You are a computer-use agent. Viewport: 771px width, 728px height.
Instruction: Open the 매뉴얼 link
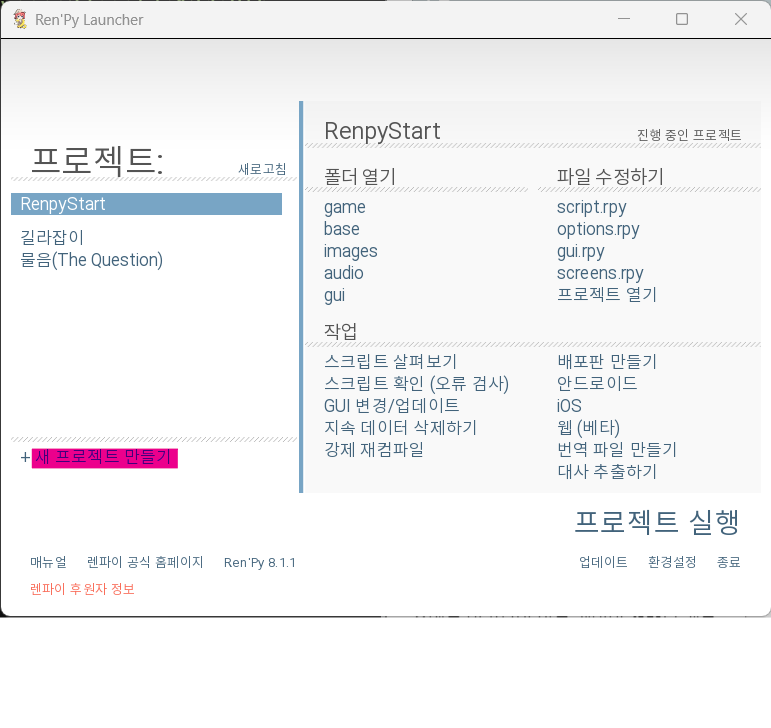(x=48, y=562)
